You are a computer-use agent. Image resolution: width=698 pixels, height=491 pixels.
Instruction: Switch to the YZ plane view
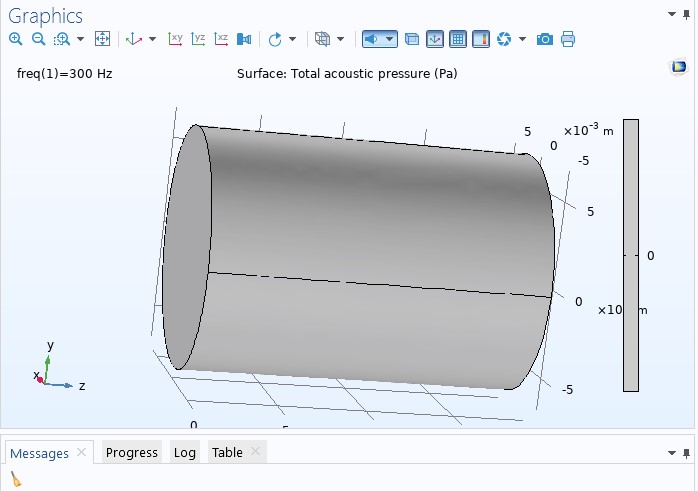click(198, 39)
